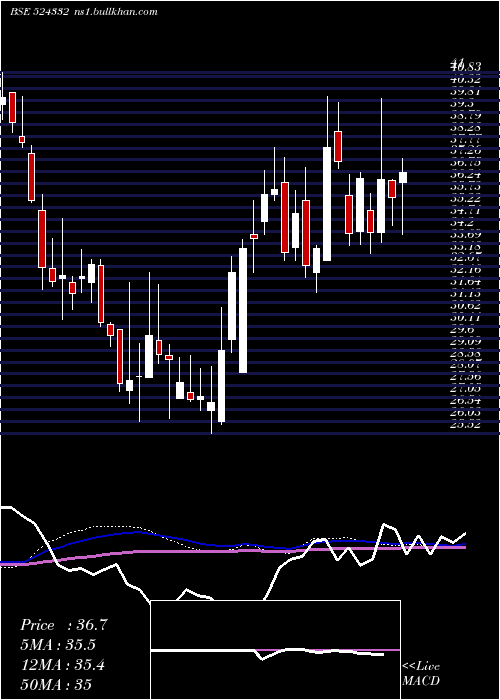
Task: Click the 25.52 price axis label
Action: pos(466,425)
